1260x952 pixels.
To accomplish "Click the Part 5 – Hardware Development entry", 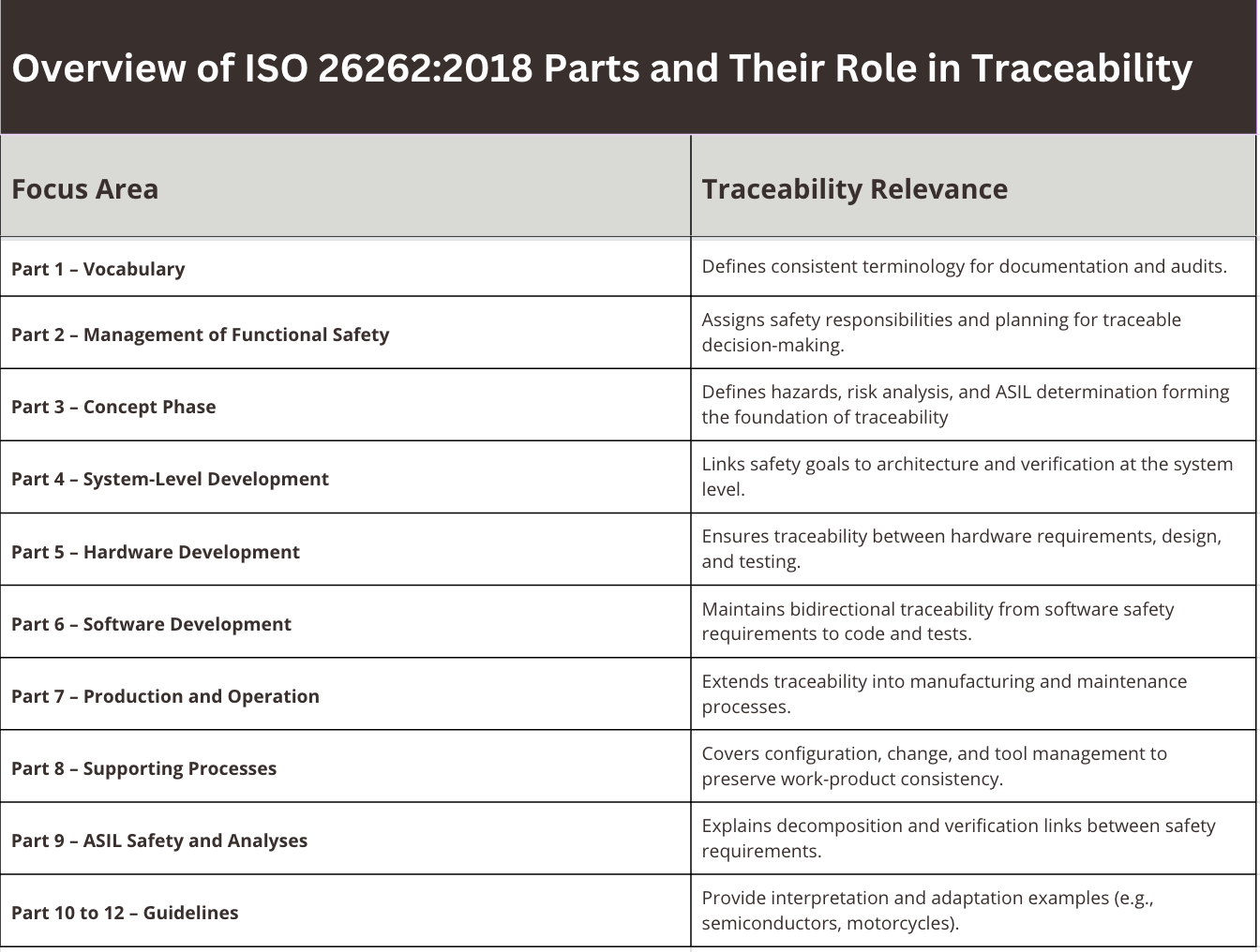I will 156,552.
